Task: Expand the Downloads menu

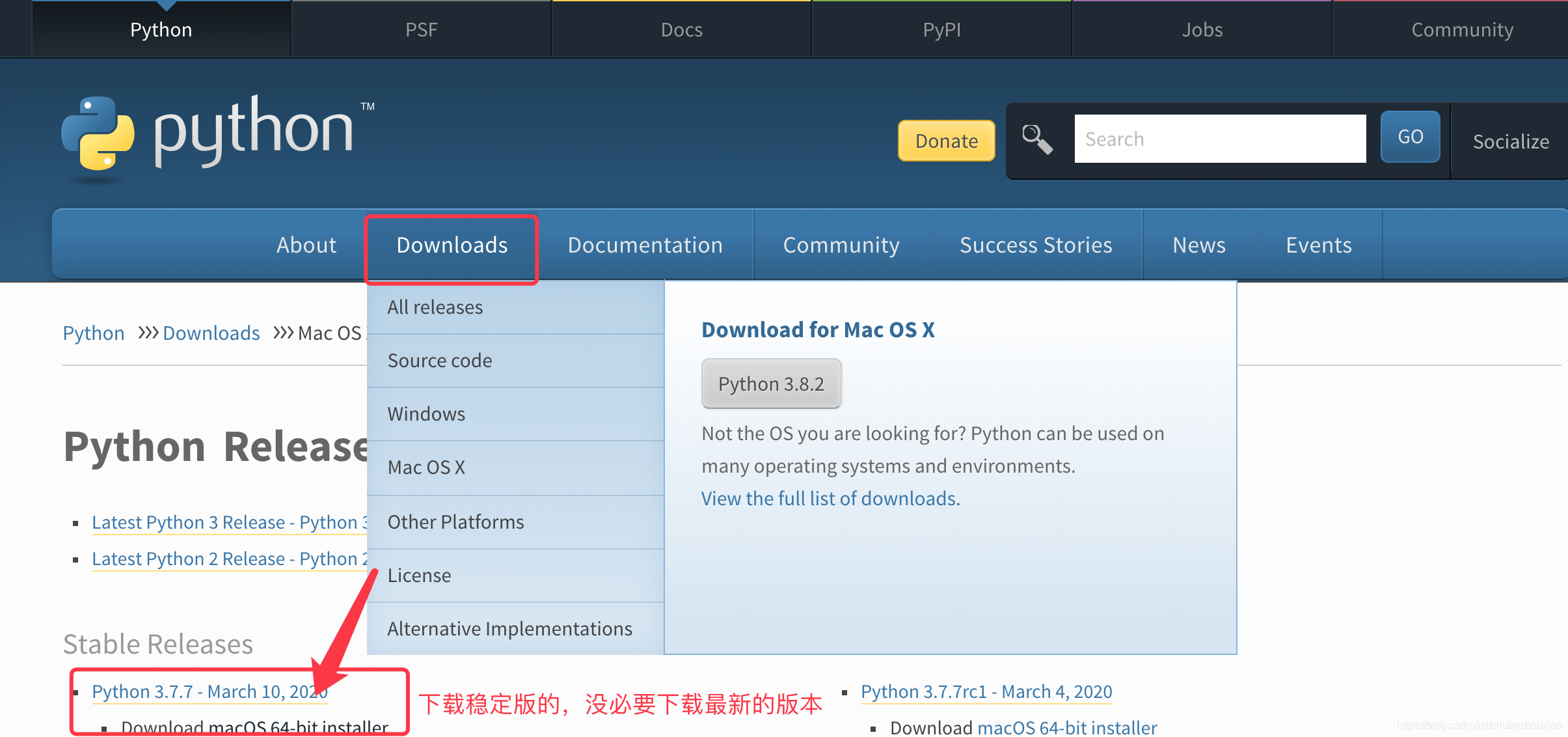Action: [452, 245]
